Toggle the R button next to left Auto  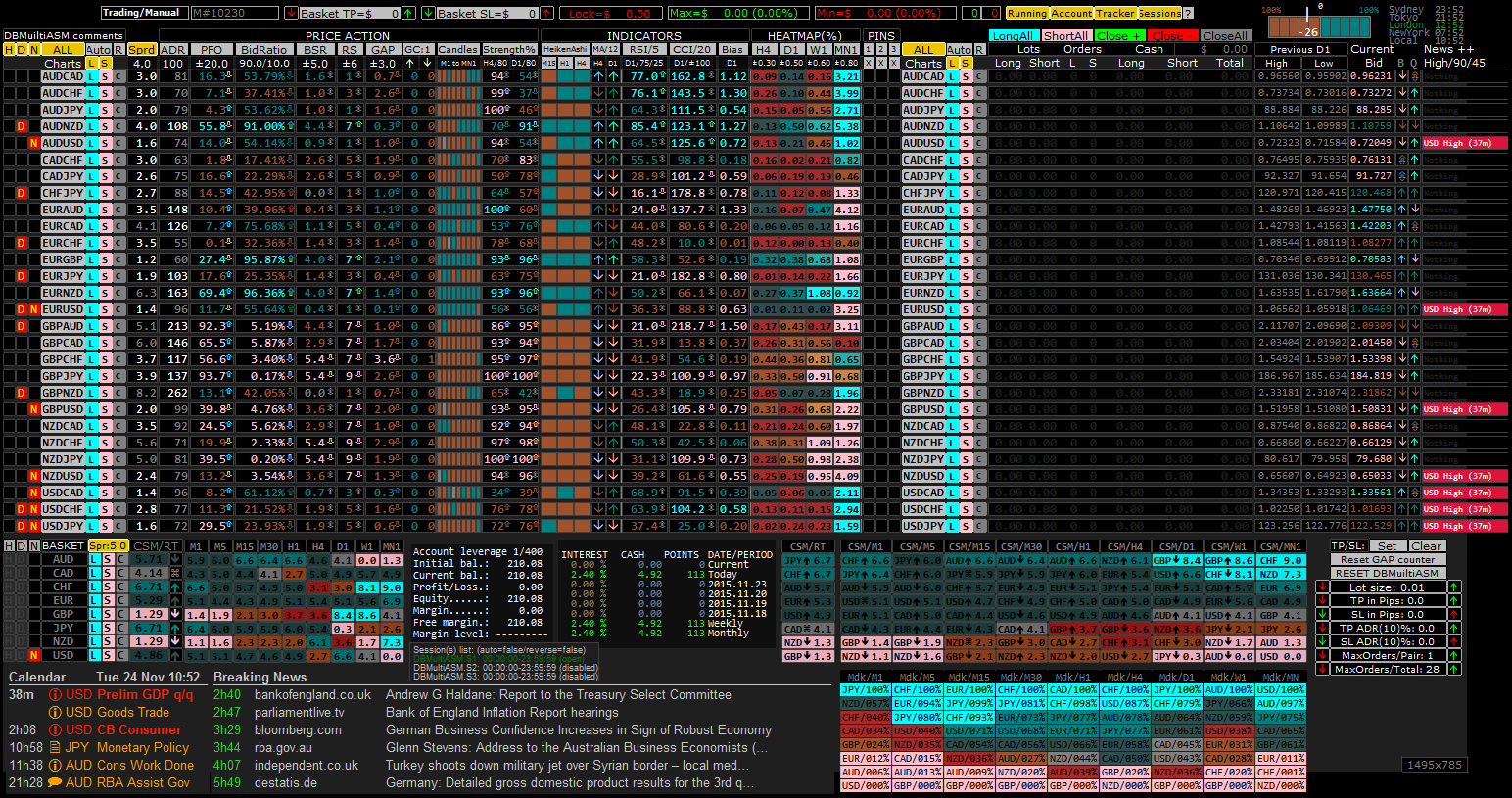[118, 49]
